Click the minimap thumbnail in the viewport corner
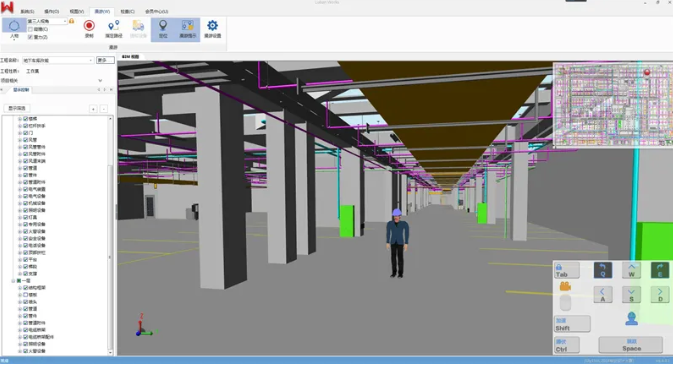This screenshot has height=366, width=673. (x=613, y=105)
